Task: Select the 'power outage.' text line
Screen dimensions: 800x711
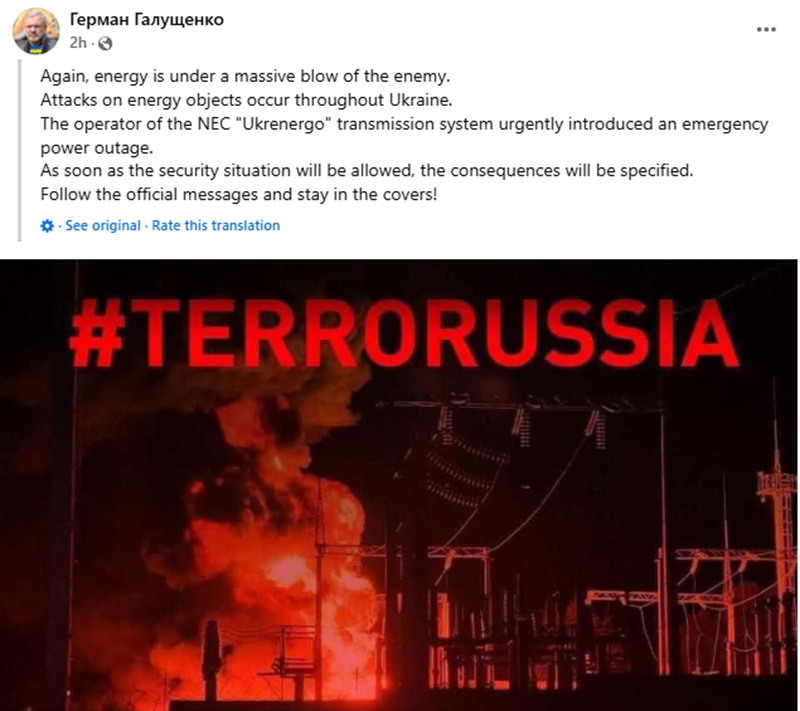Action: click(96, 148)
